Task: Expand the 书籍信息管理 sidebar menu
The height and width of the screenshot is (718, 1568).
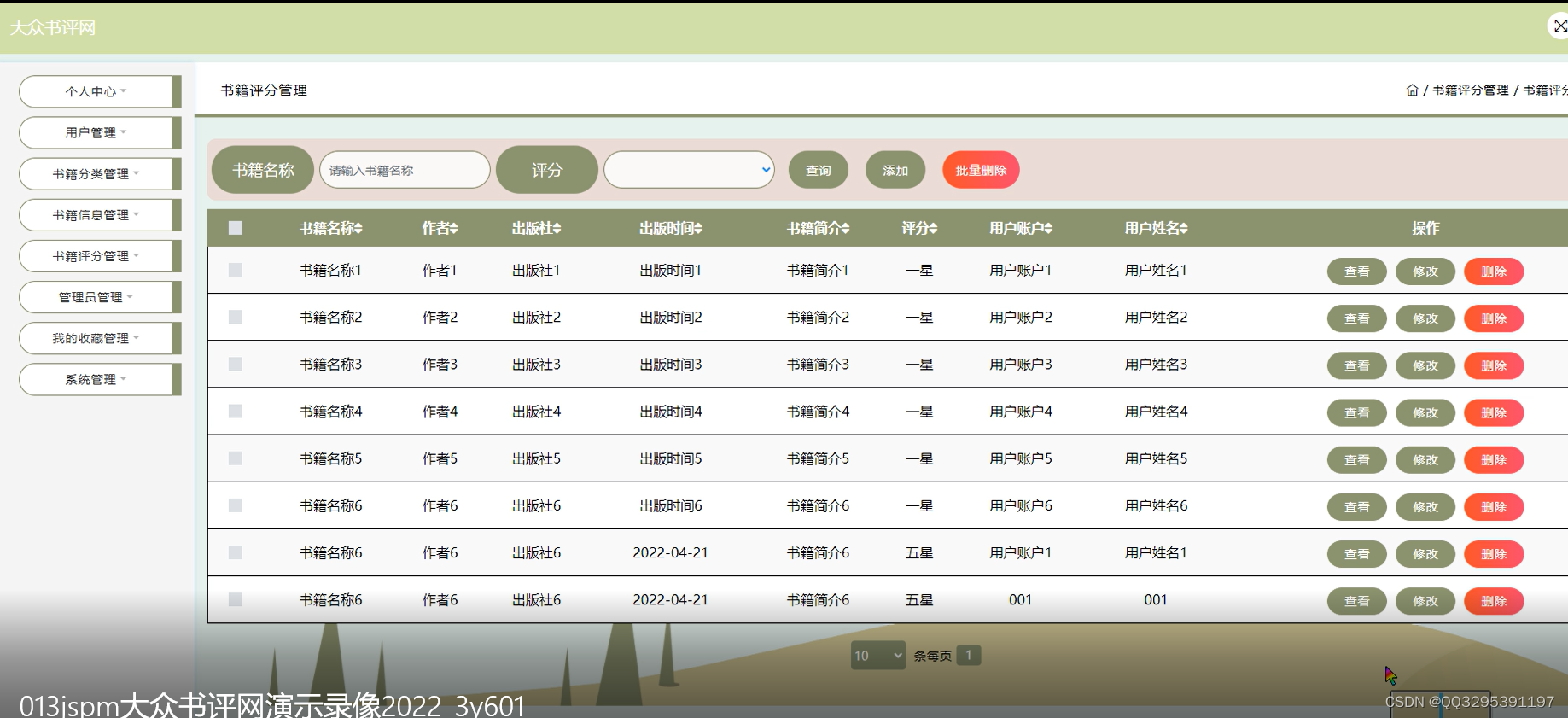Action: (100, 215)
